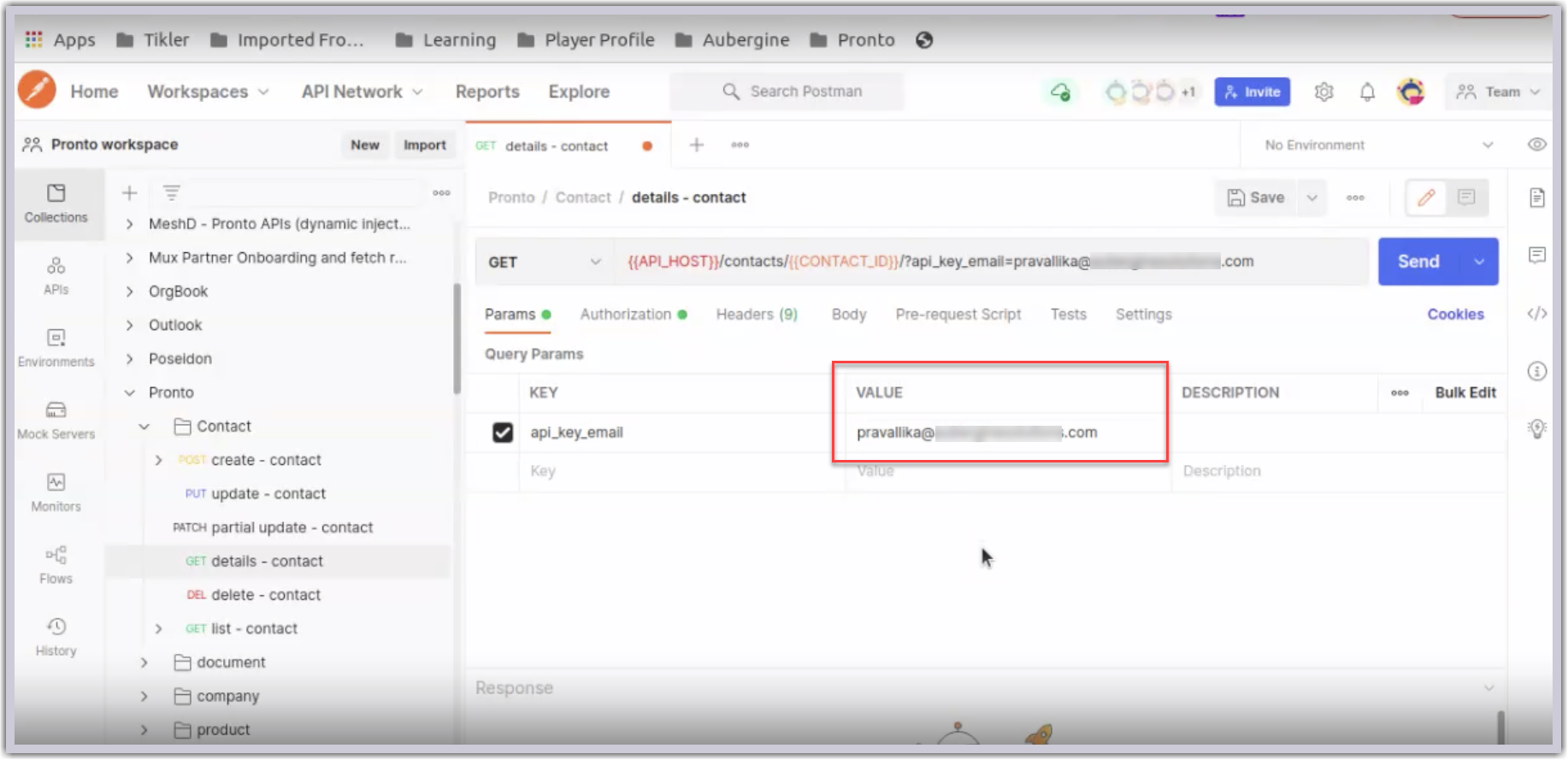Open notifications bell icon
This screenshot has height=760, width=1568.
[x=1367, y=91]
